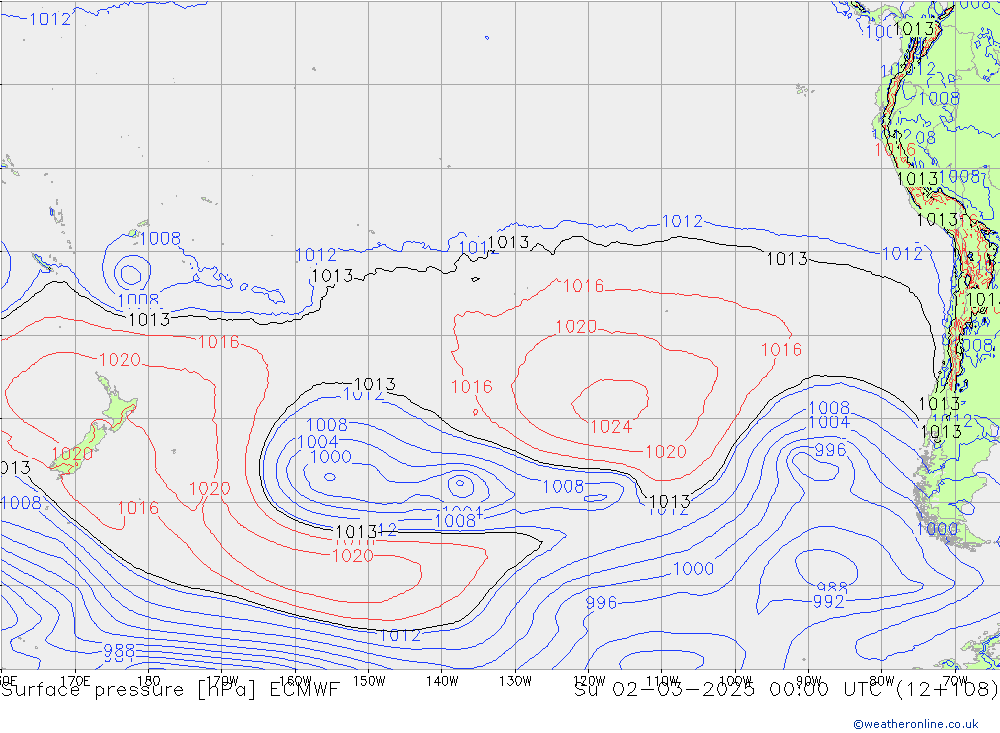Click the forecast date and UTC time text

pos(786,690)
